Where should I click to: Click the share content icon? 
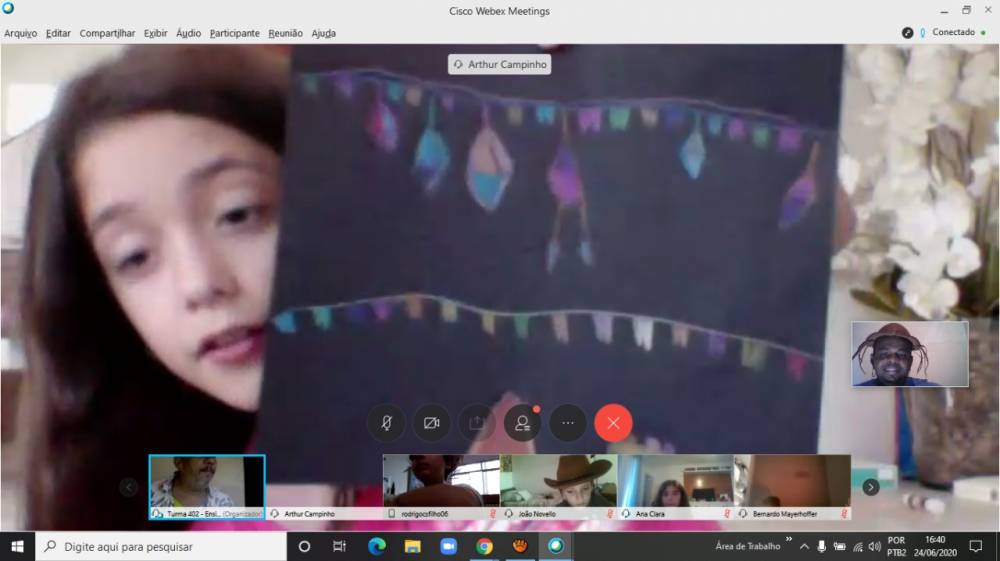(x=477, y=423)
